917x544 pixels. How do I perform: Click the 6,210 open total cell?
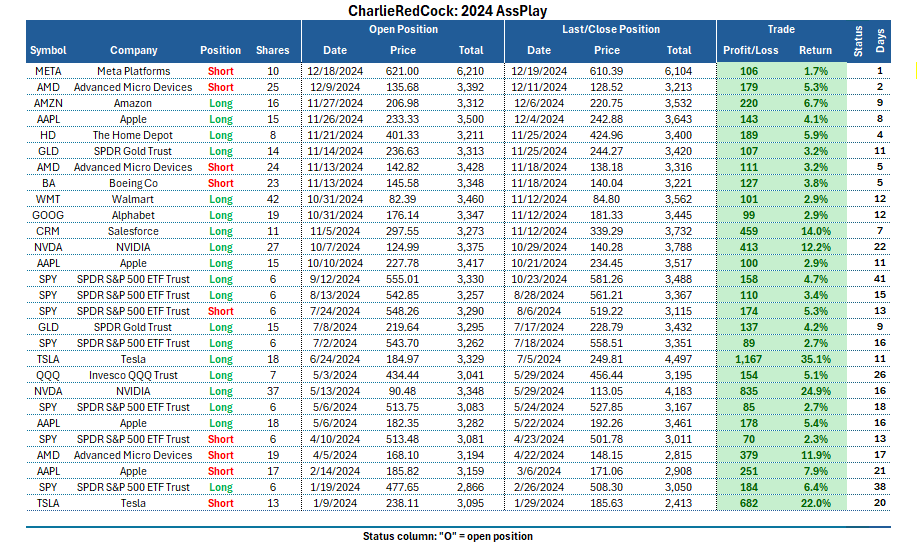pyautogui.click(x=470, y=71)
